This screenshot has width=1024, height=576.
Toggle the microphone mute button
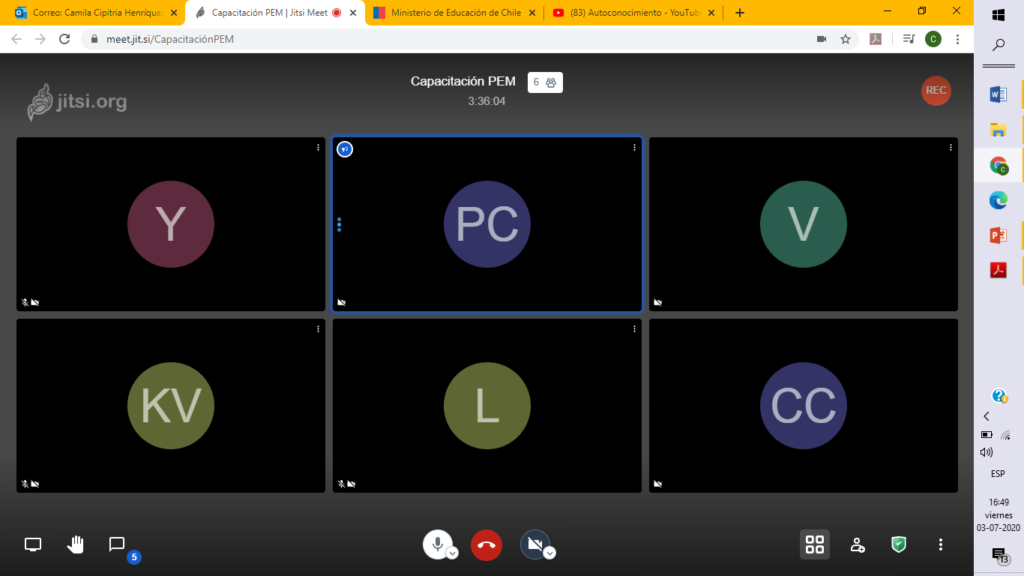436,543
